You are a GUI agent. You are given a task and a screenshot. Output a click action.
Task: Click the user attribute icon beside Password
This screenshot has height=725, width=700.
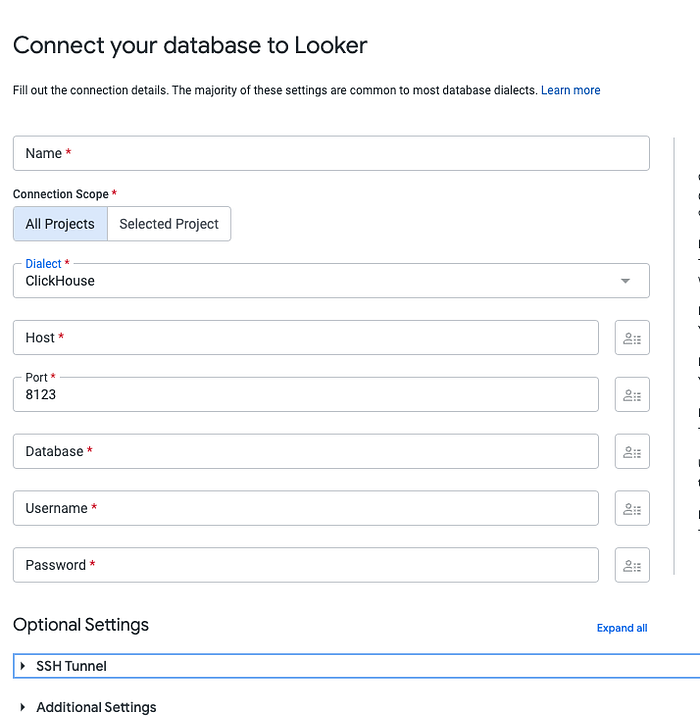click(x=632, y=565)
